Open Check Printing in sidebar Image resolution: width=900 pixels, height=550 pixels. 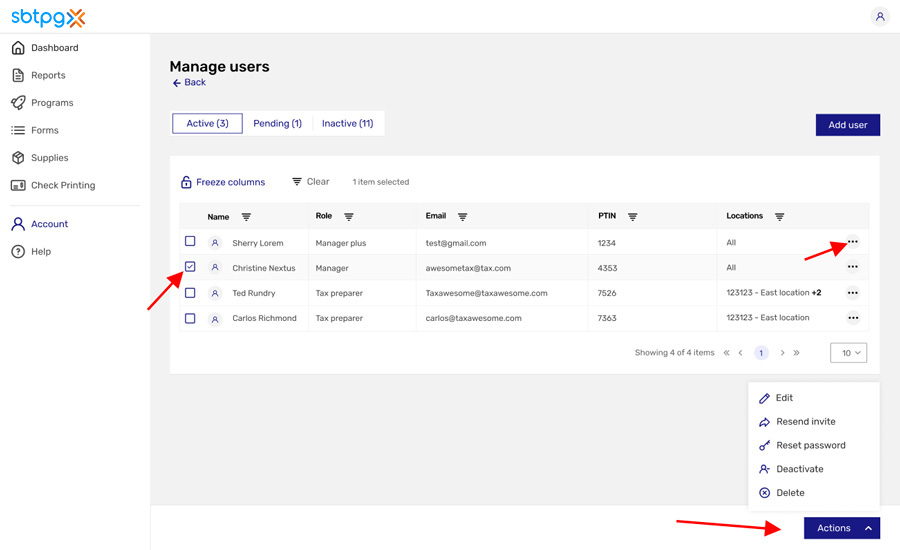53,185
